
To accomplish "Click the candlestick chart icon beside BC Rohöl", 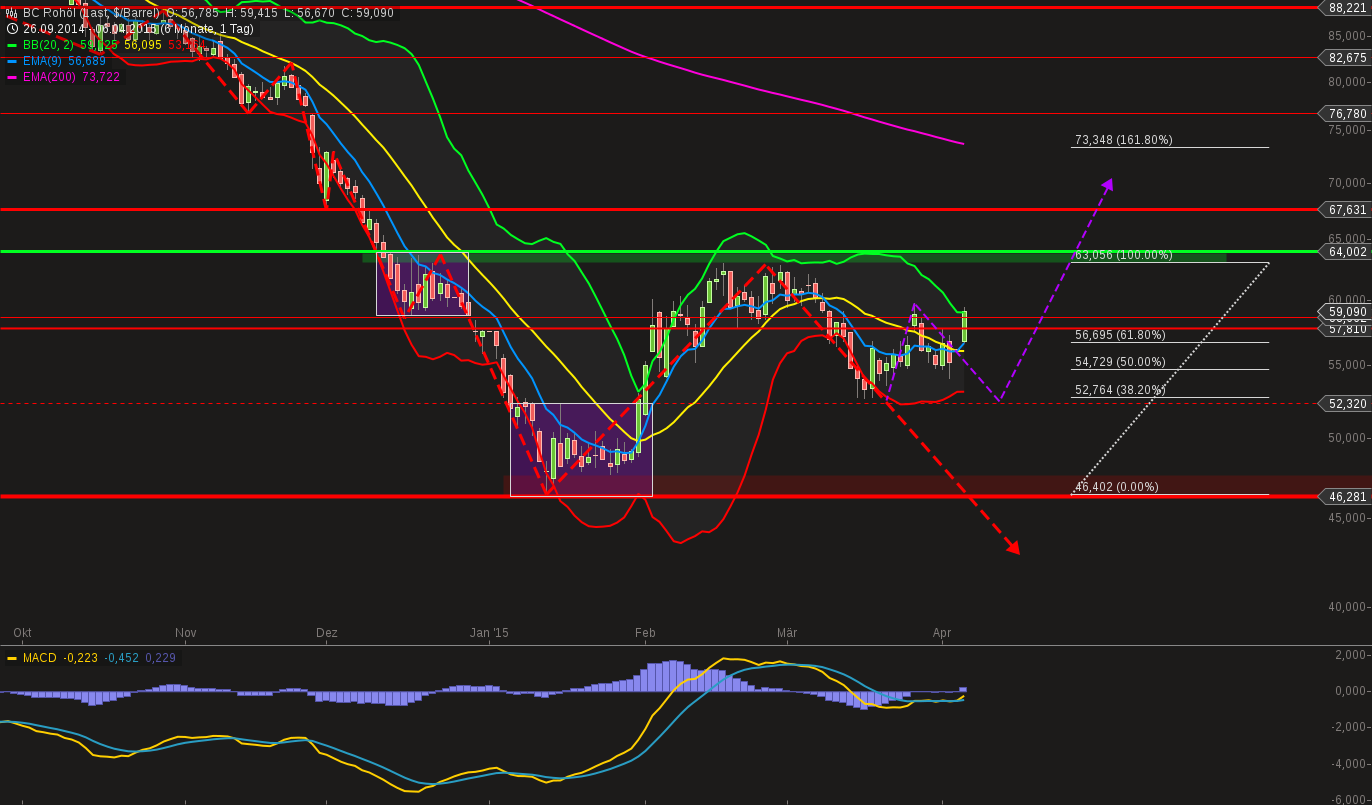I will 12,13.
